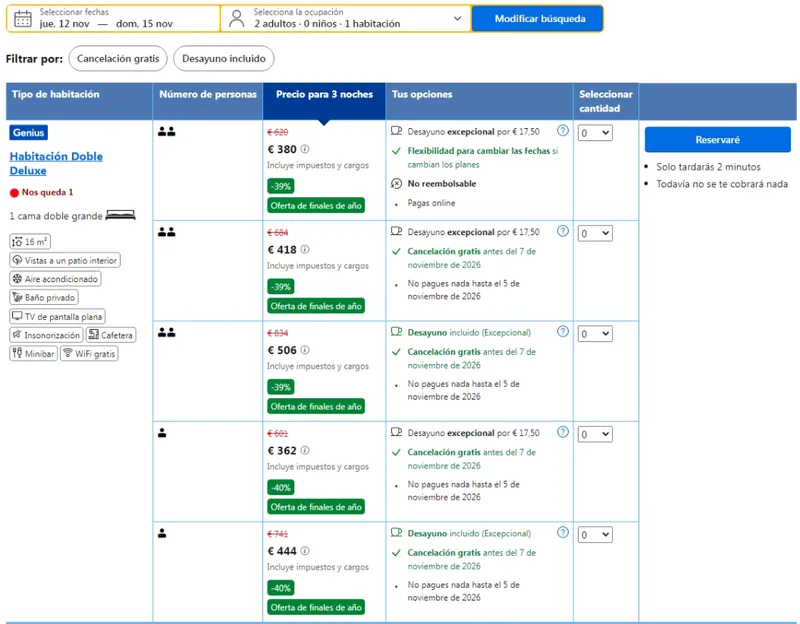Click the 16 m² room size tag
The height and width of the screenshot is (624, 800).
tap(30, 242)
